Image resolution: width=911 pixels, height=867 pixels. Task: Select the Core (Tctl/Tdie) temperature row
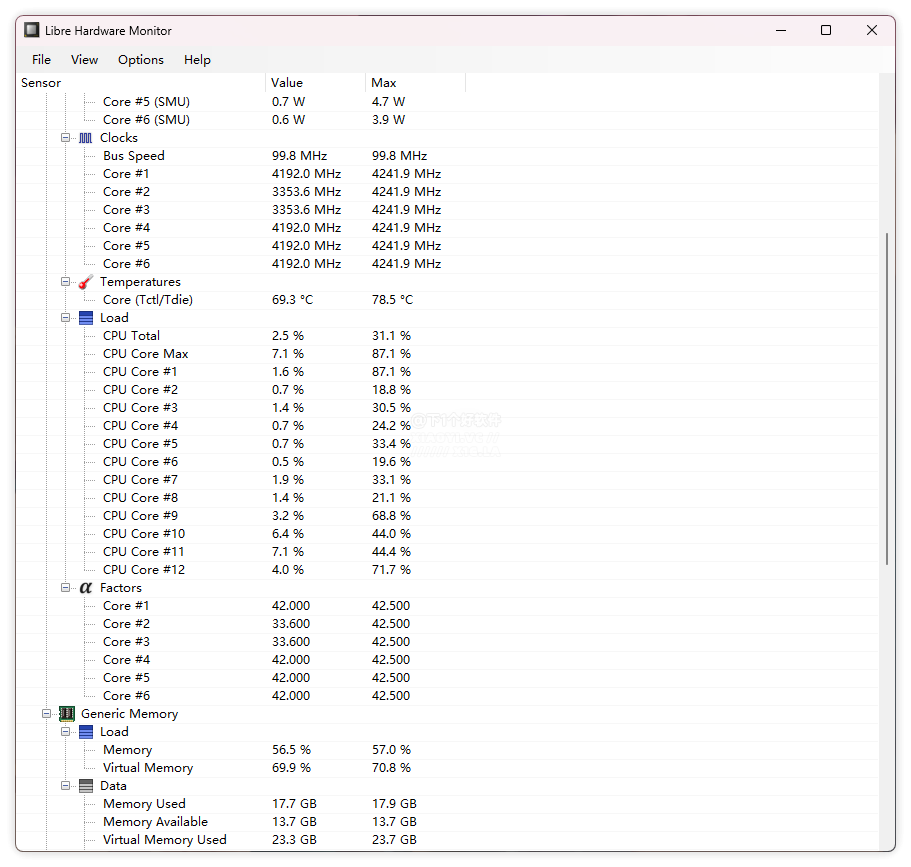point(447,300)
